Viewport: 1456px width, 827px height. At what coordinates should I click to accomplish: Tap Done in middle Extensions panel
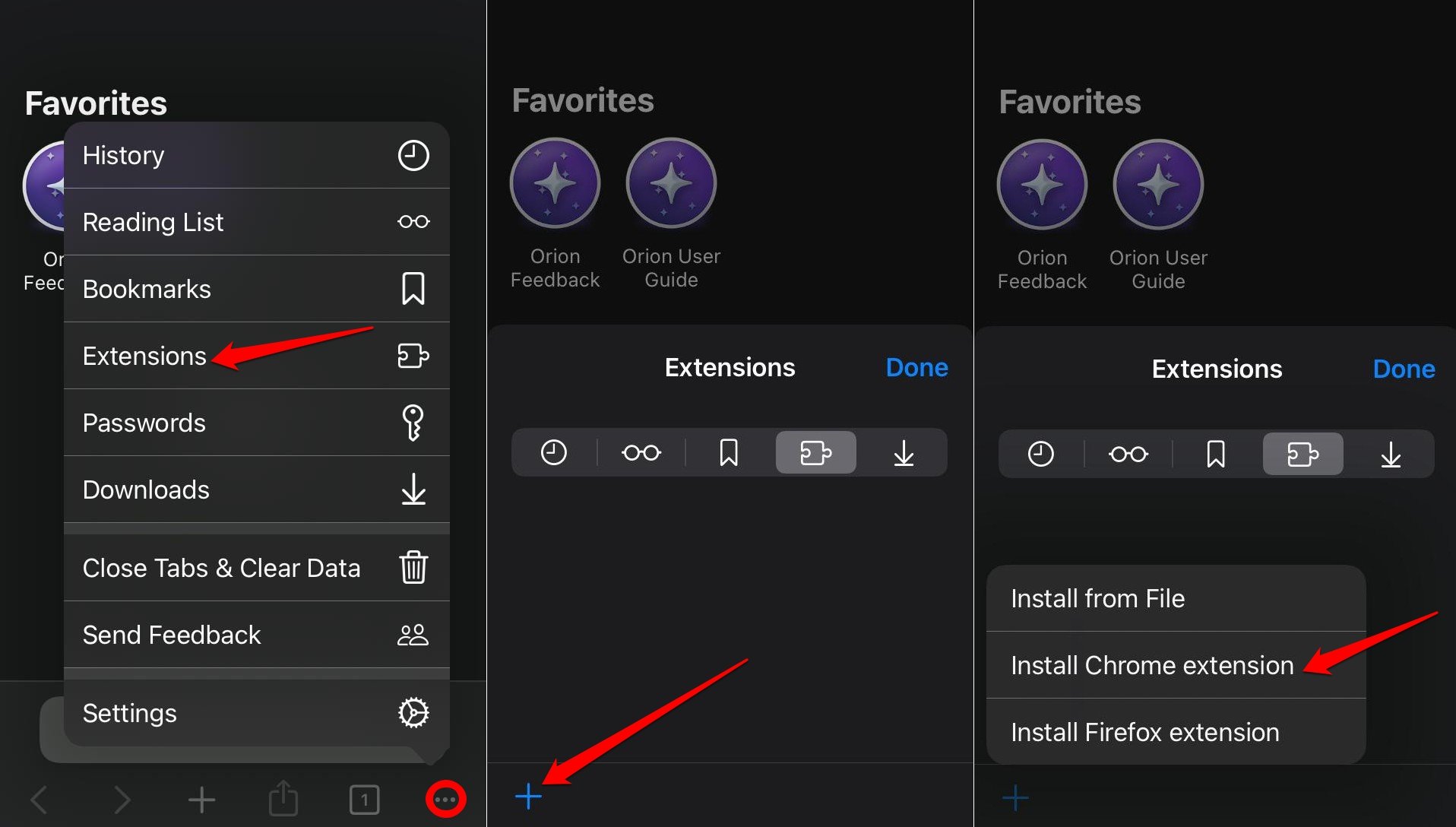point(917,368)
